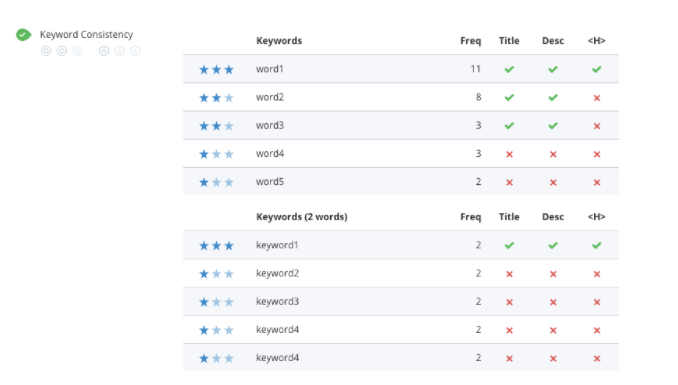Click the one-star rating in word4 row
Image resolution: width=678 pixels, height=385 pixels.
[x=216, y=154]
